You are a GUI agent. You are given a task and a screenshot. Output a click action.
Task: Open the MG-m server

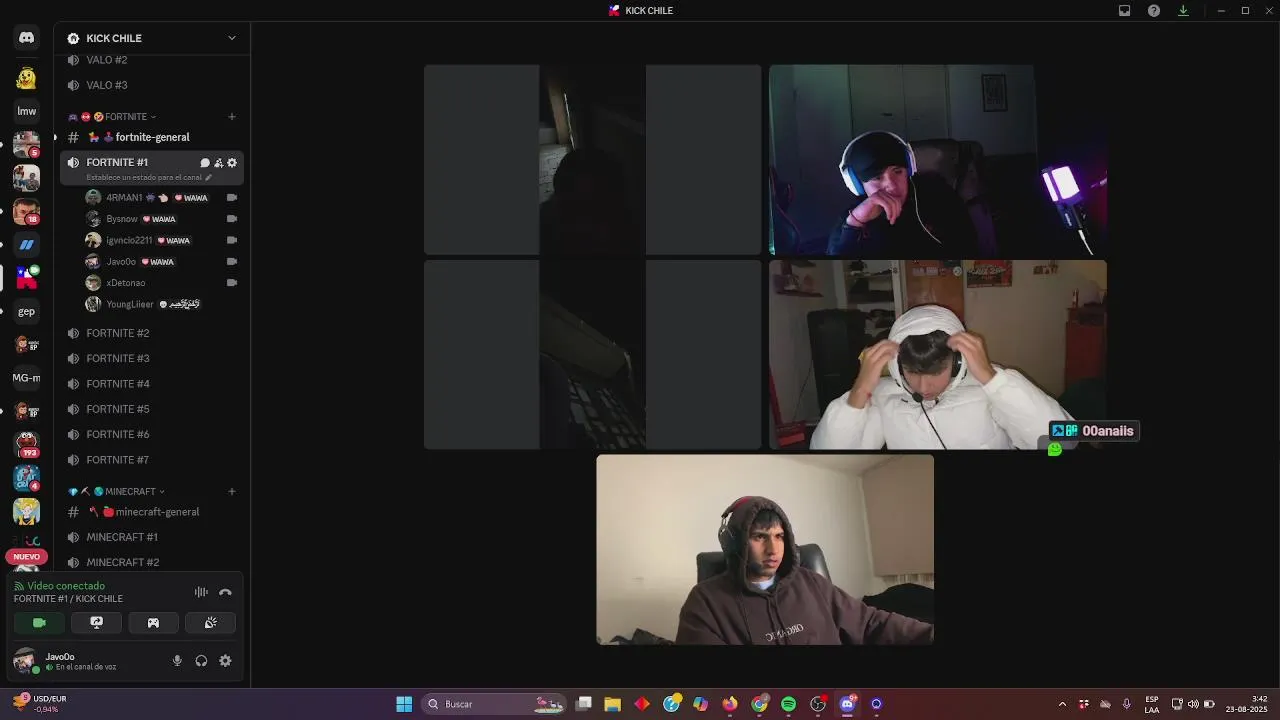coord(27,378)
